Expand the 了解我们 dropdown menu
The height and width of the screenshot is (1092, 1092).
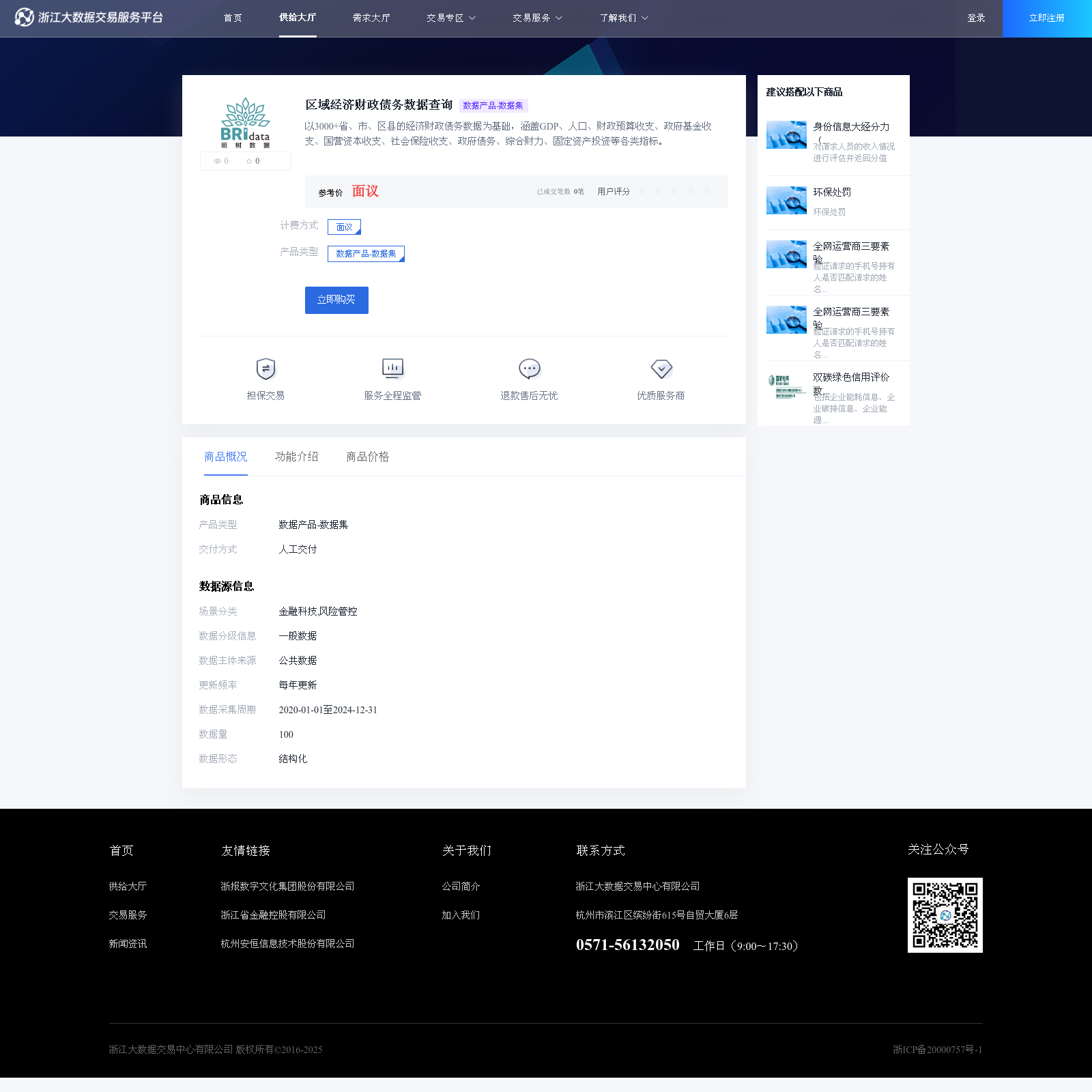coord(624,18)
